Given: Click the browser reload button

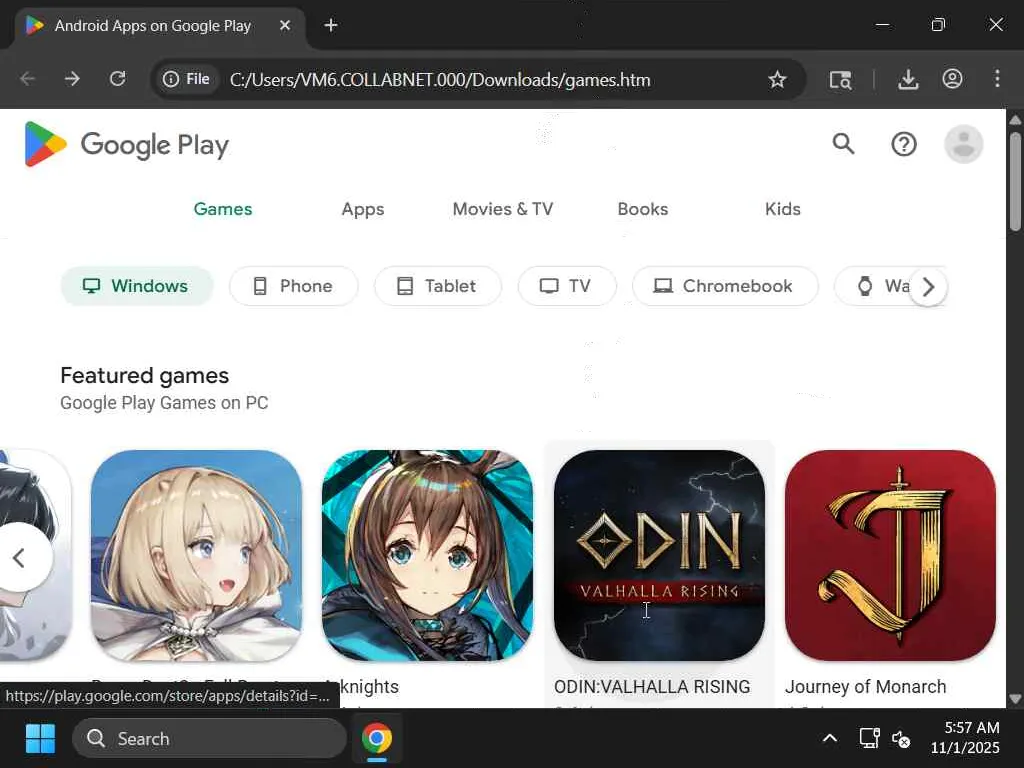Looking at the screenshot, I should point(118,79).
